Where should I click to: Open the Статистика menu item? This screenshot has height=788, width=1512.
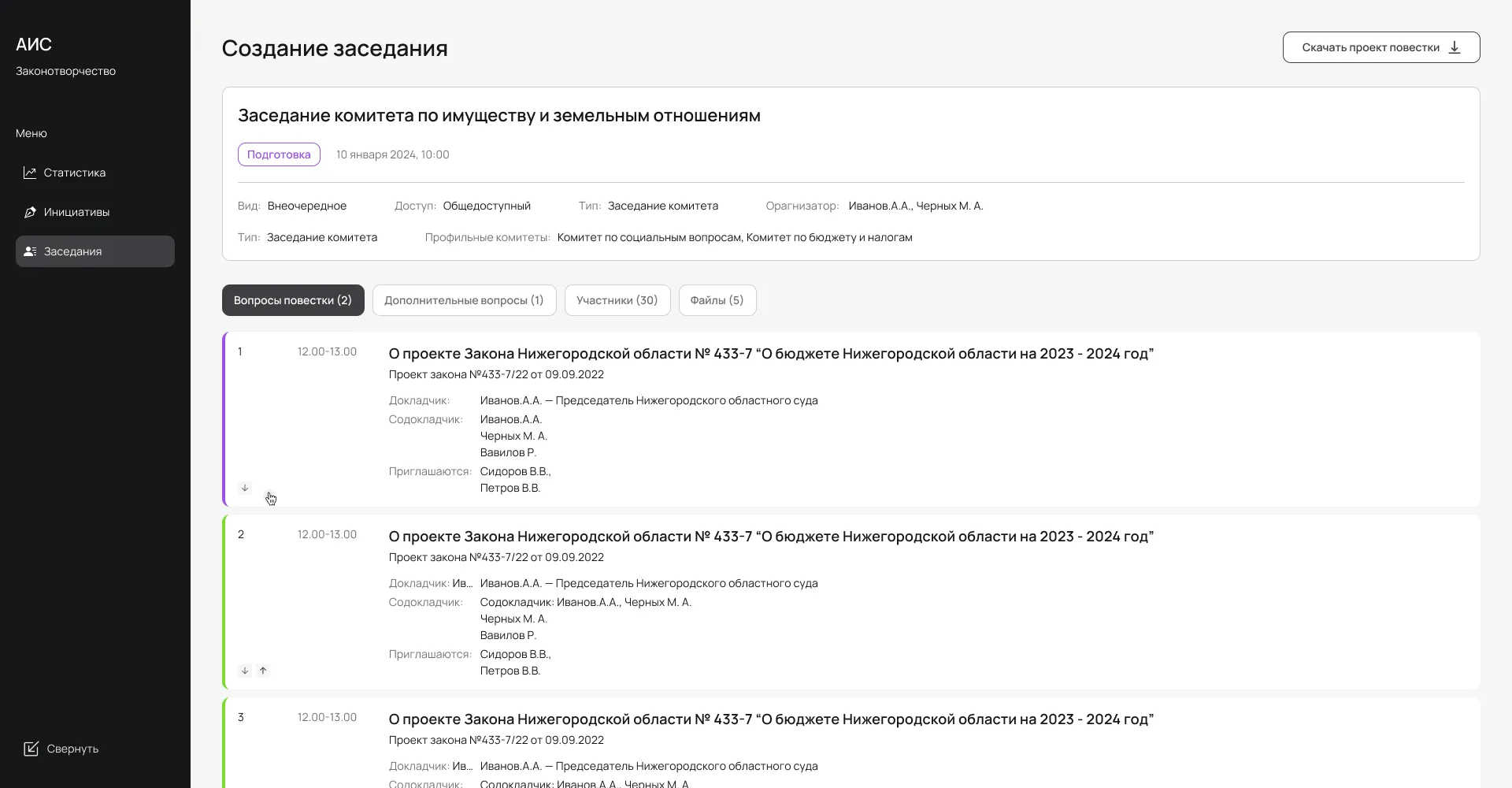pos(75,173)
